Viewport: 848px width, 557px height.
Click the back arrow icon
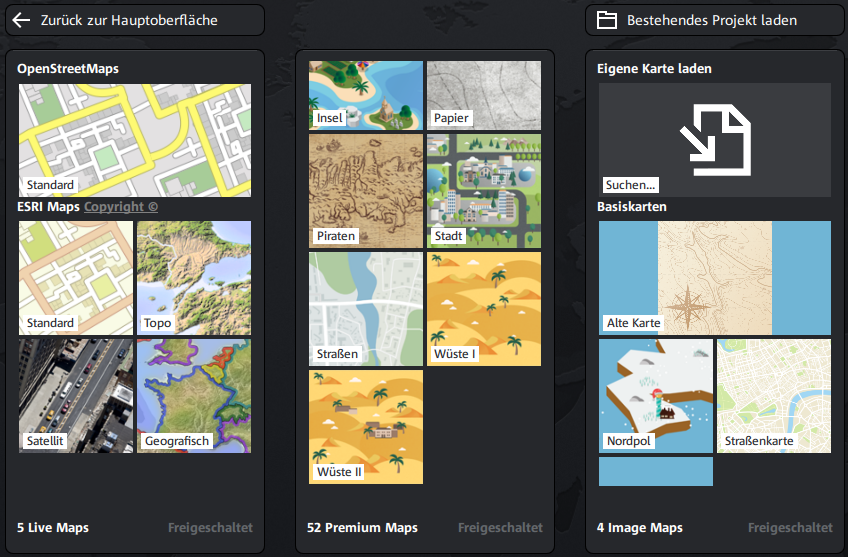[x=21, y=20]
